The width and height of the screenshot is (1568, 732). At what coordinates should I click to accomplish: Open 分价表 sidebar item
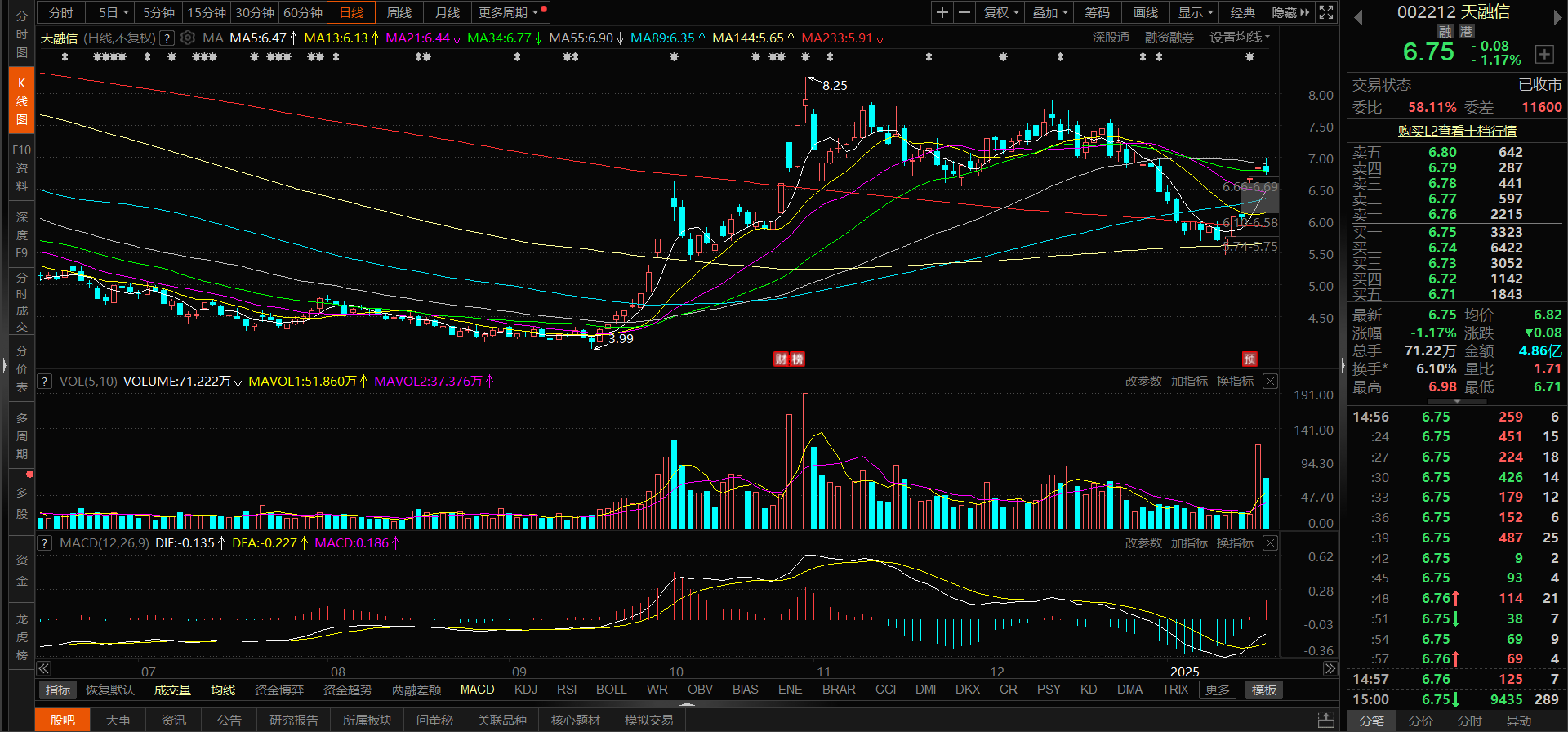[21, 369]
